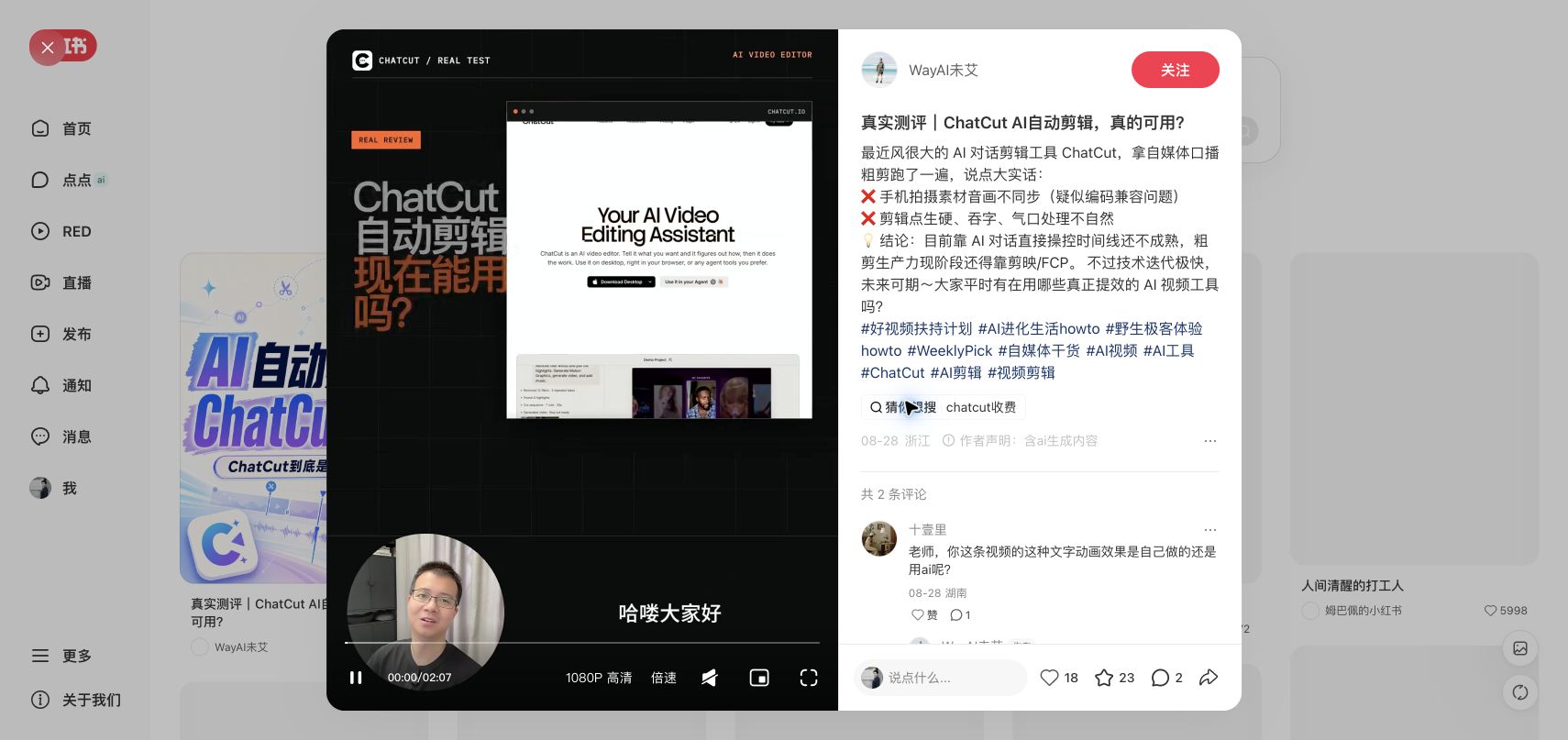Image resolution: width=1568 pixels, height=740 pixels.
Task: Toggle the video mute speaker icon
Action: [710, 678]
